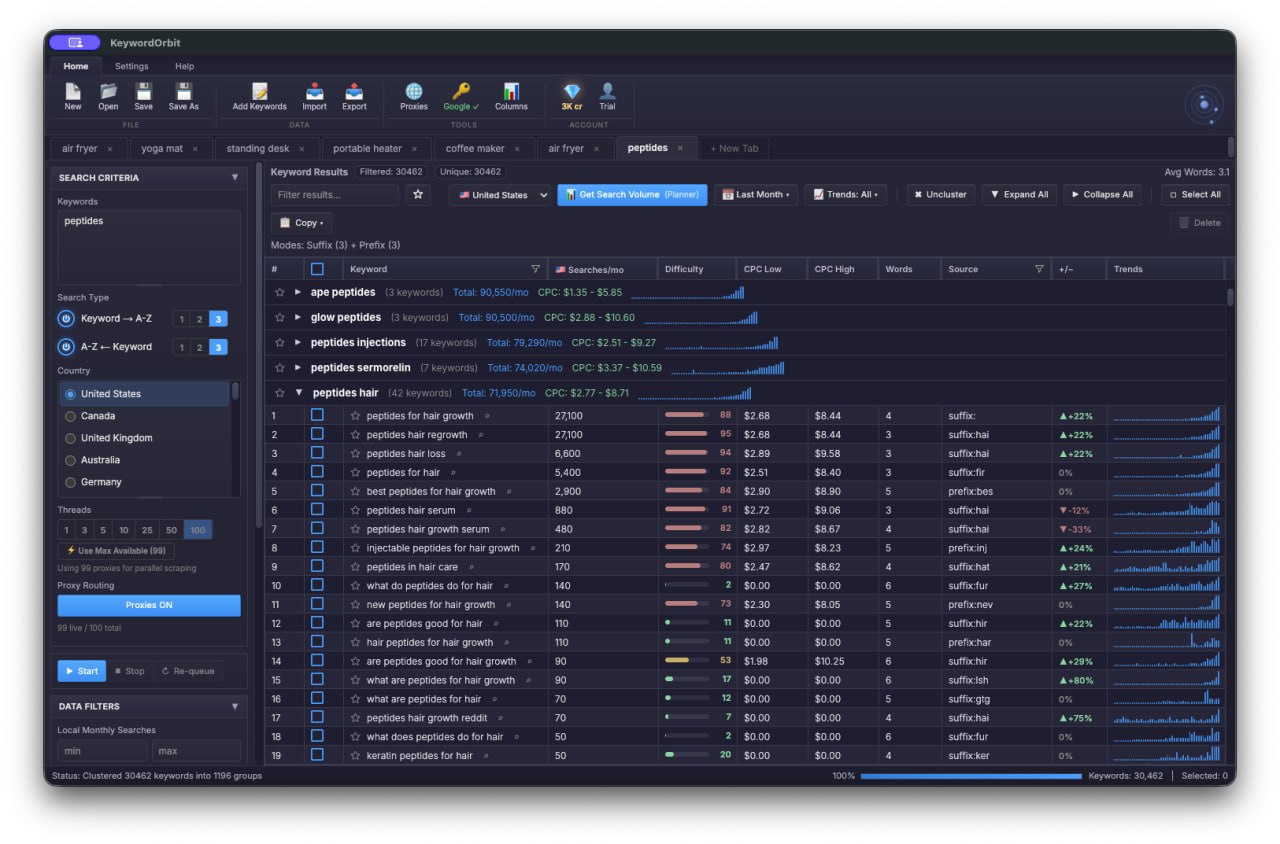
Task: Set threads to 50
Action: pos(171,530)
